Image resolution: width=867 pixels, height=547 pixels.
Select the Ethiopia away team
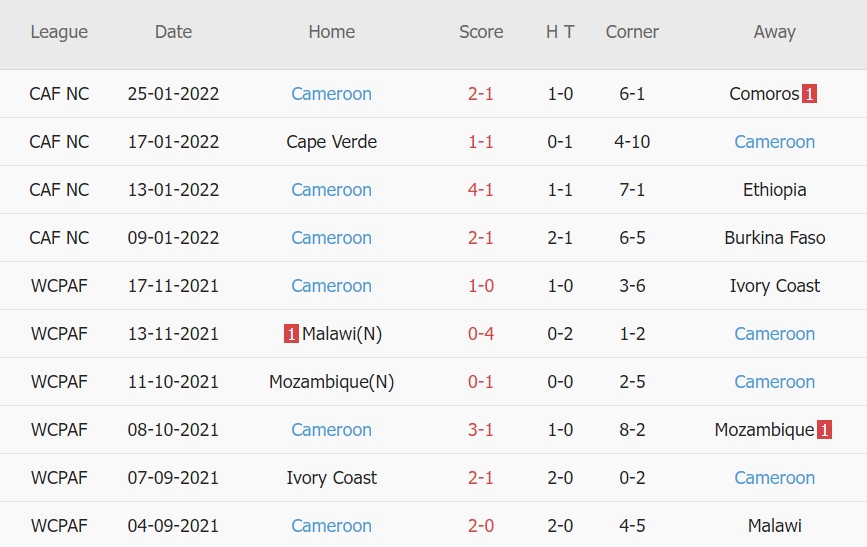pos(775,190)
